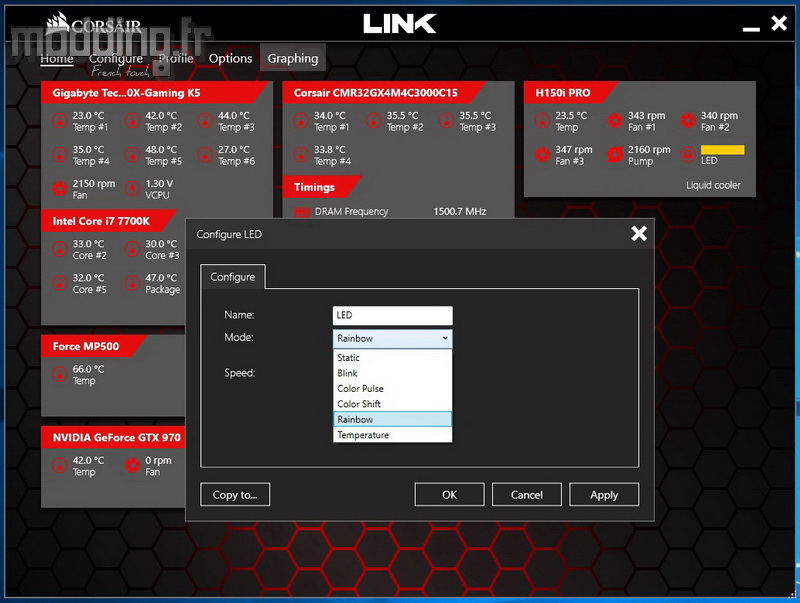This screenshot has height=603, width=800.
Task: Click H150i PRO Fan #2 340 rpm icon
Action: click(x=688, y=121)
